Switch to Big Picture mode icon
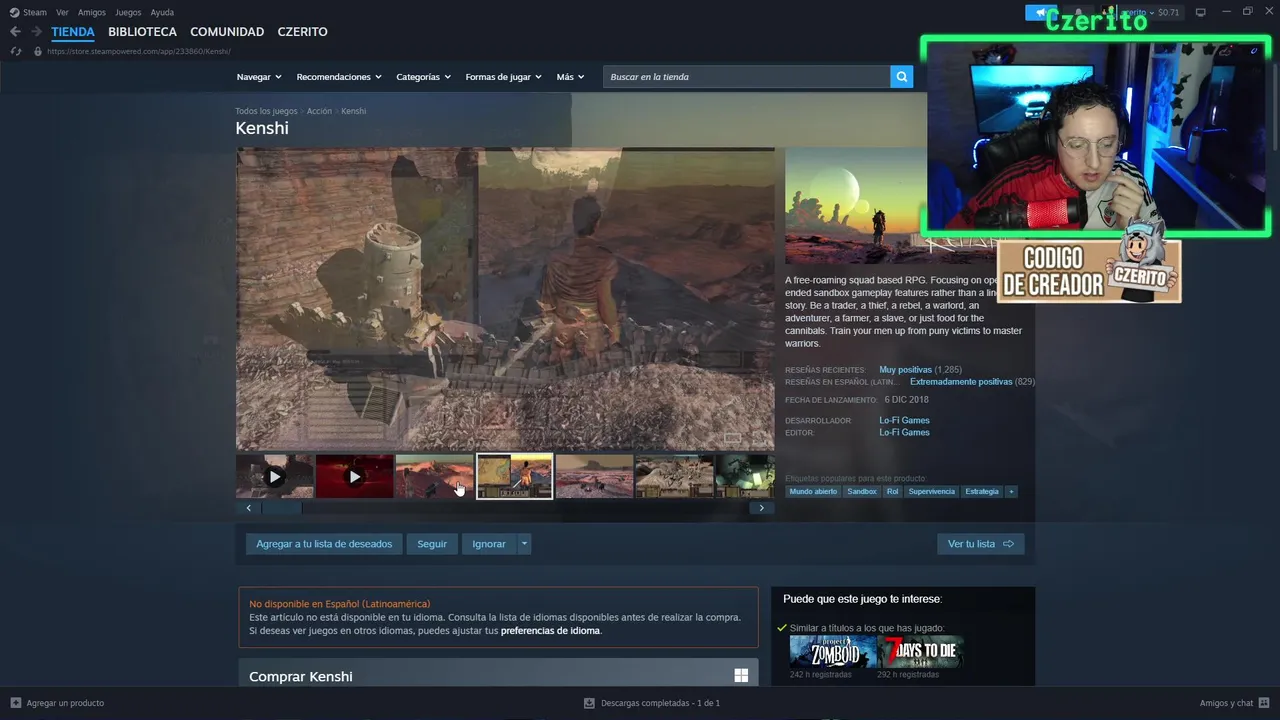The height and width of the screenshot is (720, 1280). [1201, 12]
